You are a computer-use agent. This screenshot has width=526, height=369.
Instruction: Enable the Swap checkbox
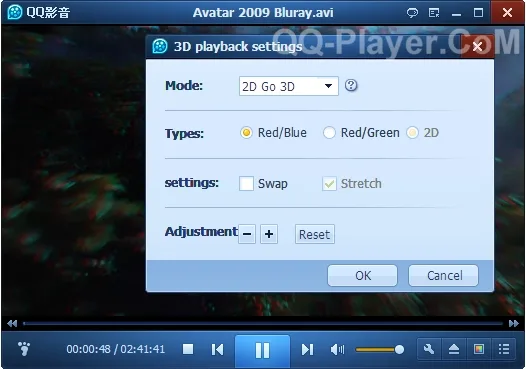click(246, 184)
